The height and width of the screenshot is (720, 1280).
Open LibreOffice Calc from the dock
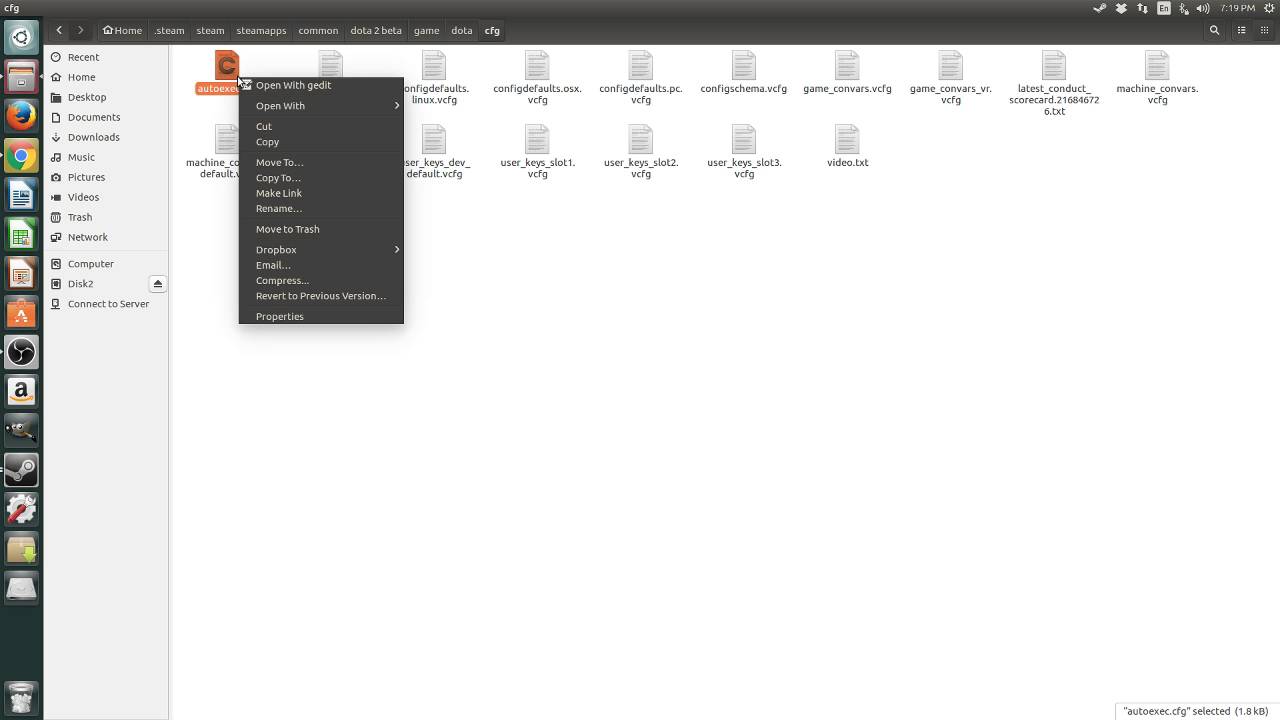[x=21, y=234]
